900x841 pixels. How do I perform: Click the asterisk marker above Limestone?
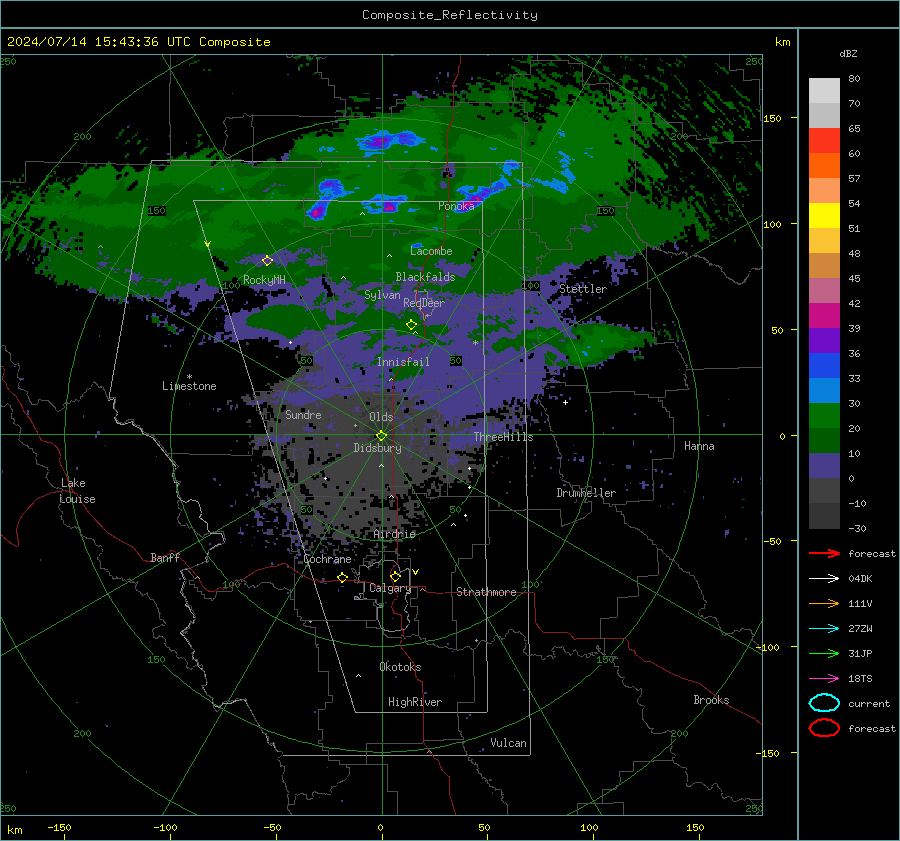pyautogui.click(x=189, y=377)
